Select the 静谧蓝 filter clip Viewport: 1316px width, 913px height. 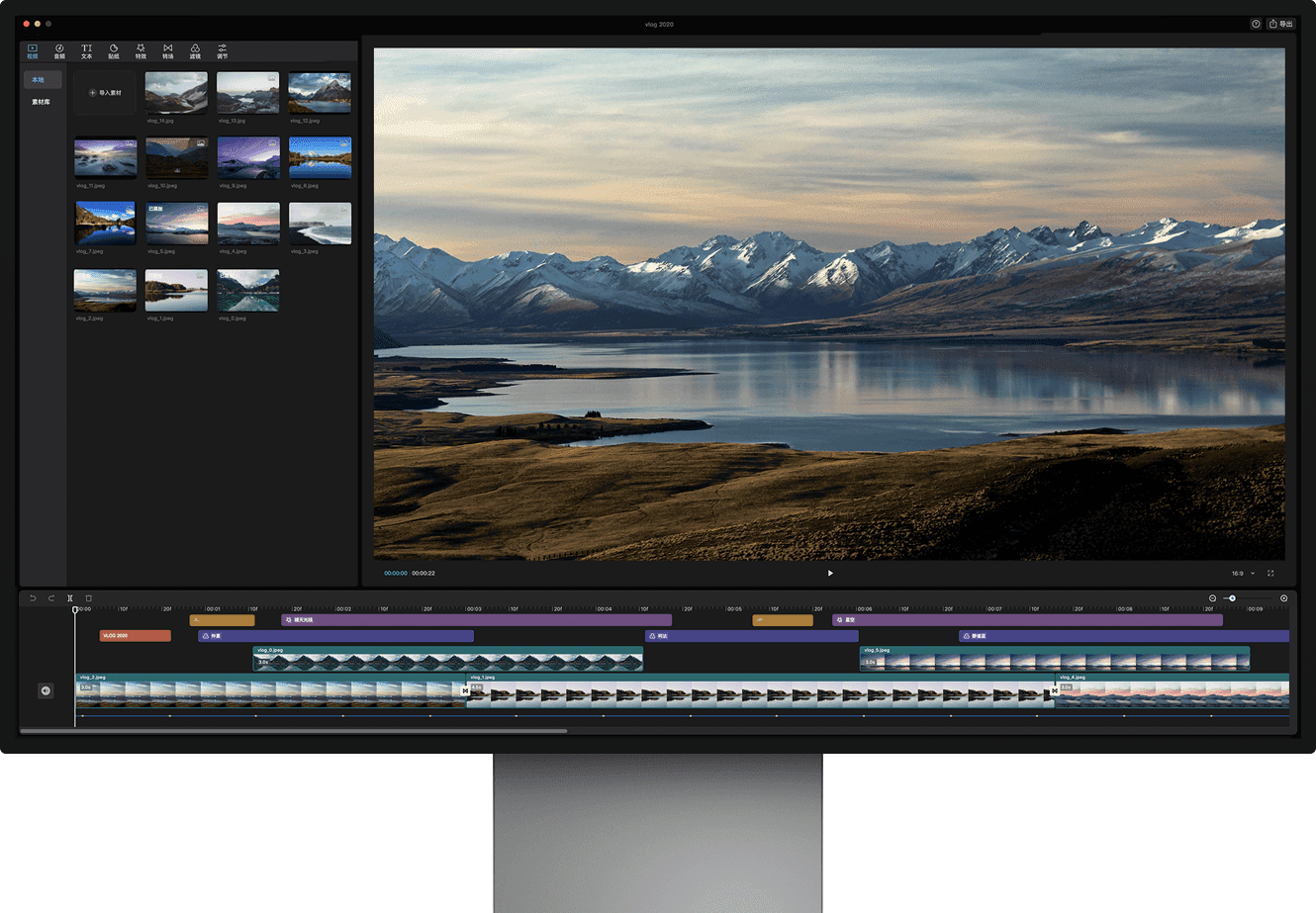pyautogui.click(x=1124, y=636)
